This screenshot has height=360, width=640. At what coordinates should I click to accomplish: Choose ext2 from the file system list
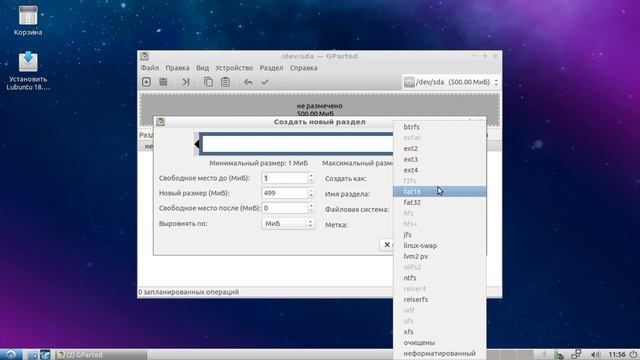pyautogui.click(x=440, y=149)
